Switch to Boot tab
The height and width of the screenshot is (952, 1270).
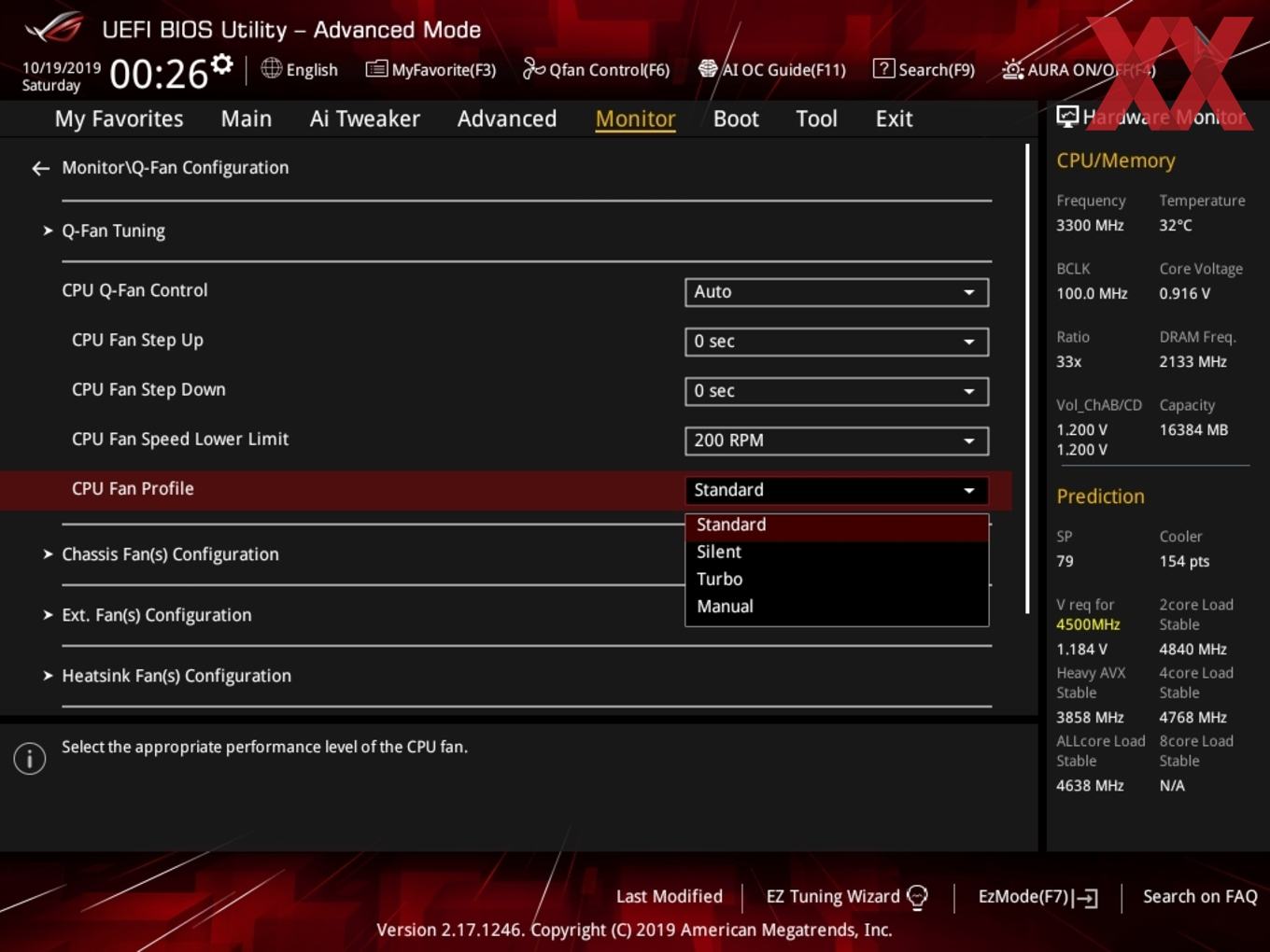click(736, 119)
